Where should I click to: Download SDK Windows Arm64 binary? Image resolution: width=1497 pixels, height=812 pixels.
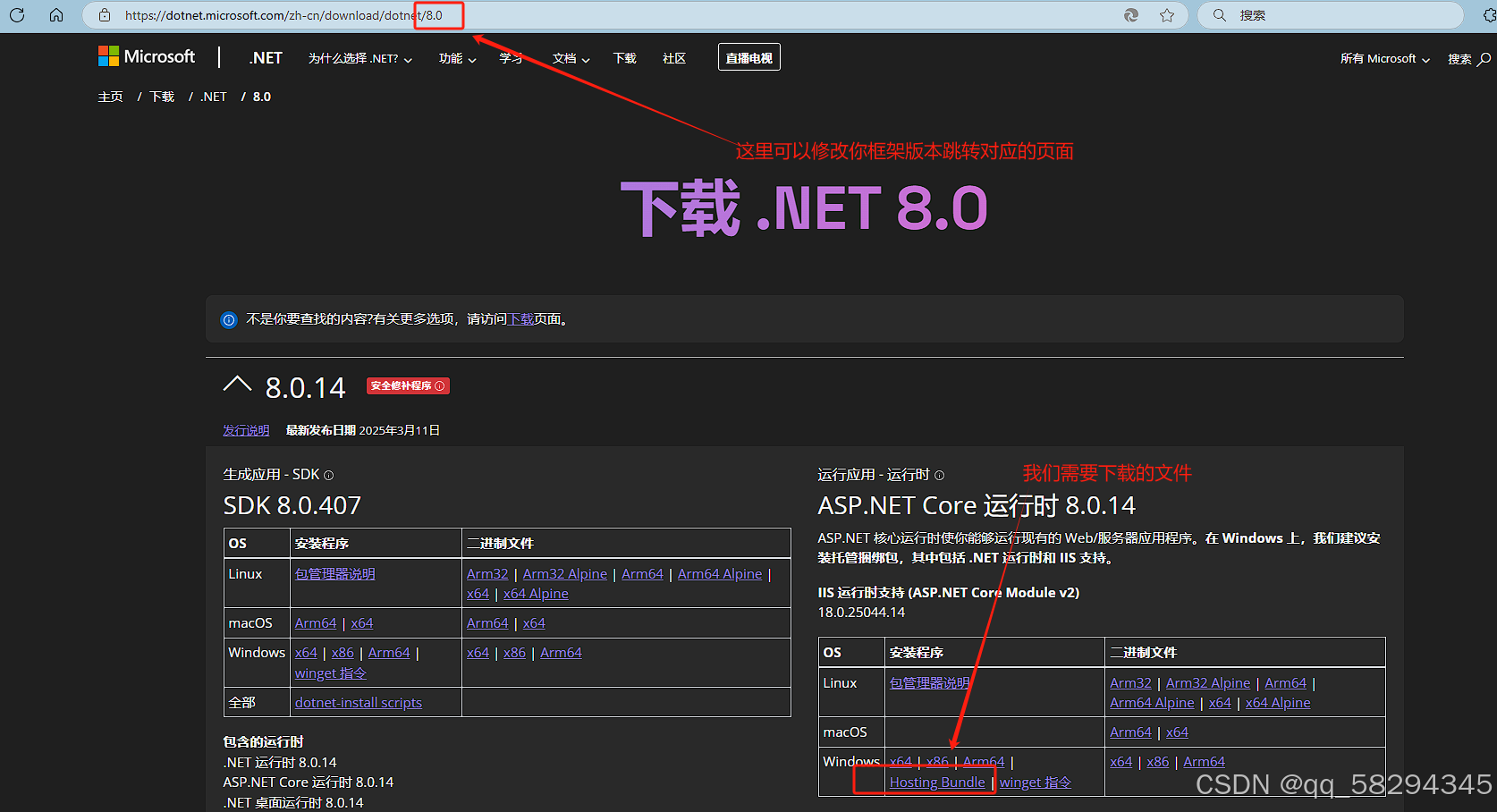point(561,653)
